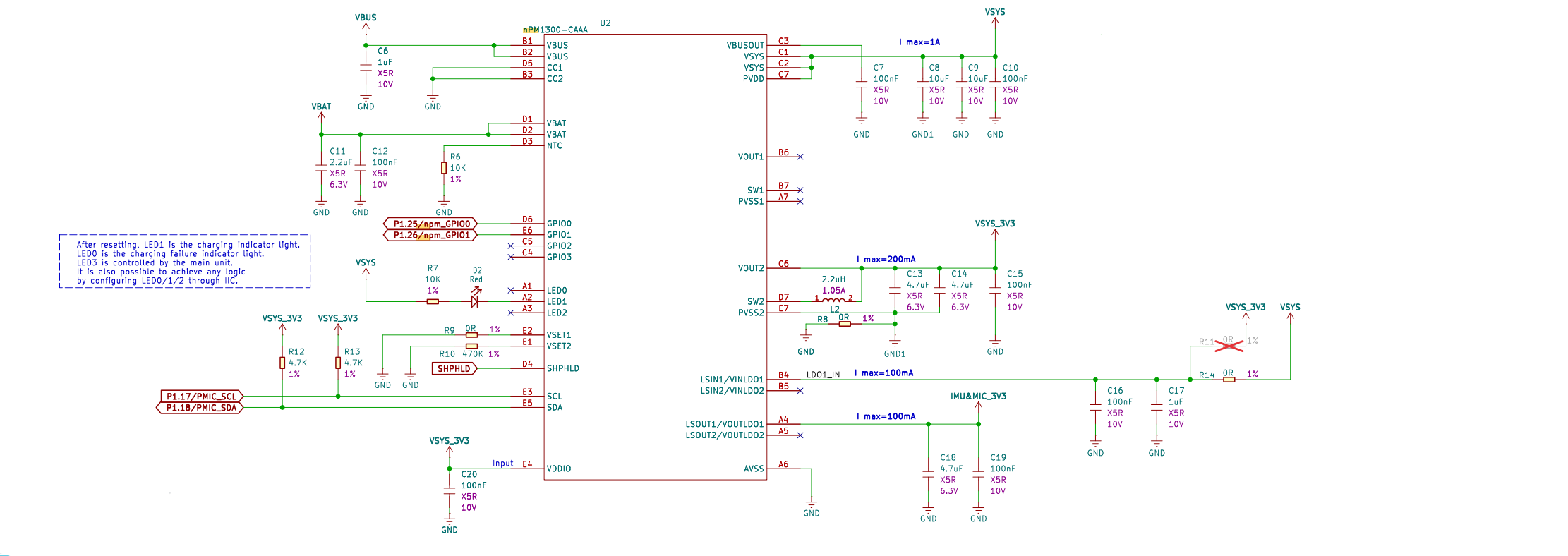Select the C8 capacitor reference
Viewport: 1568px width, 556px height.
pyautogui.click(x=934, y=68)
